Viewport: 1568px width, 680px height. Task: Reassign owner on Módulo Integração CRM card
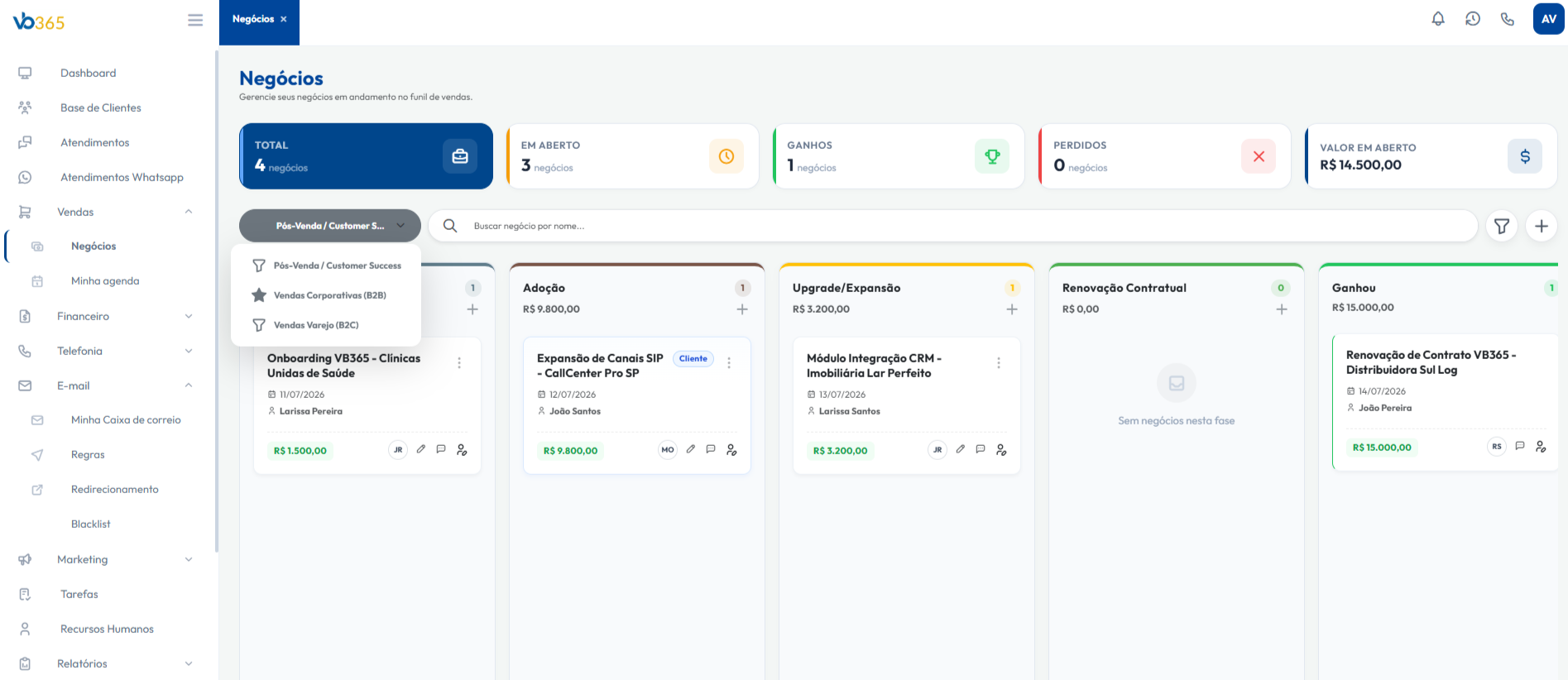(1001, 450)
